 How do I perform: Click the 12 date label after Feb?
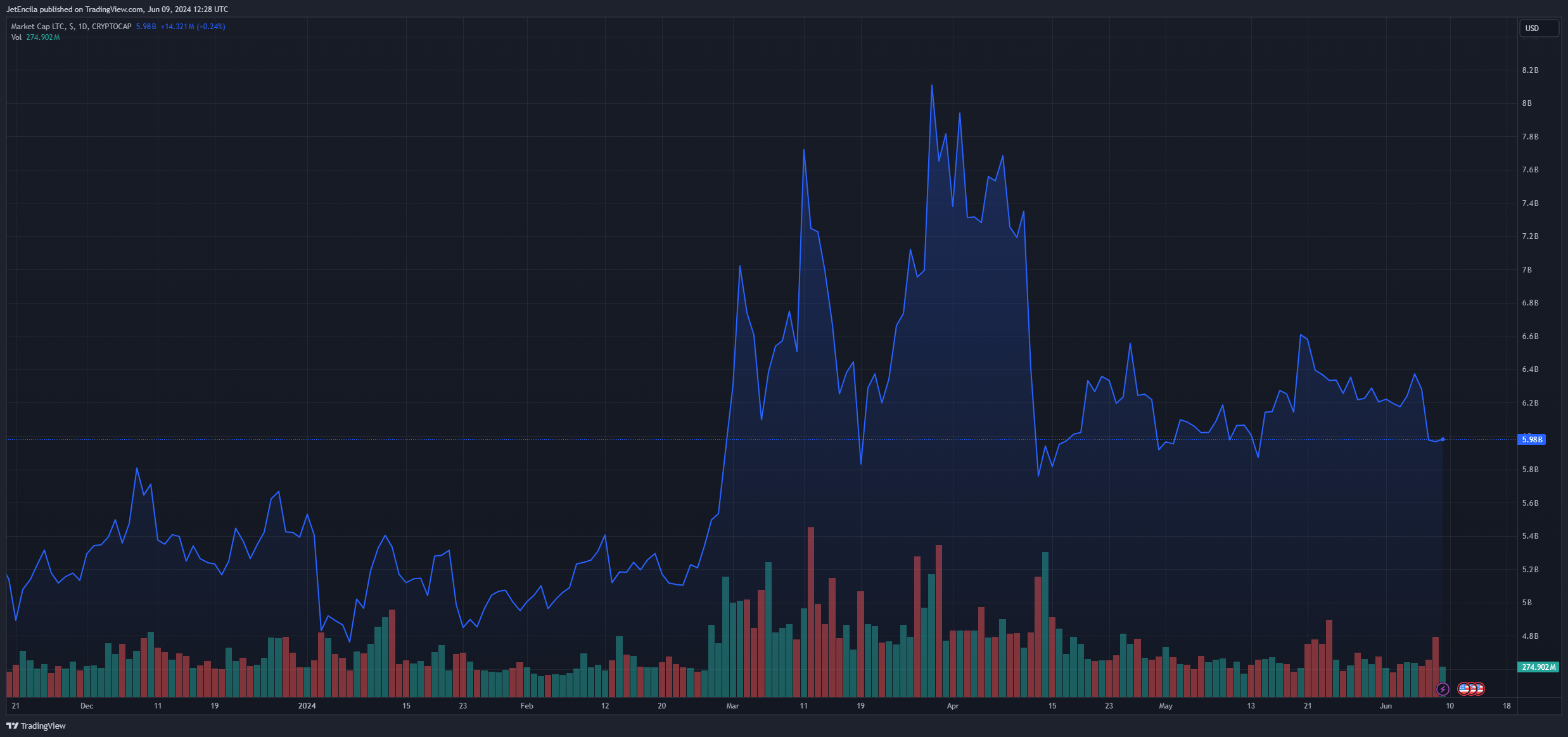point(605,706)
